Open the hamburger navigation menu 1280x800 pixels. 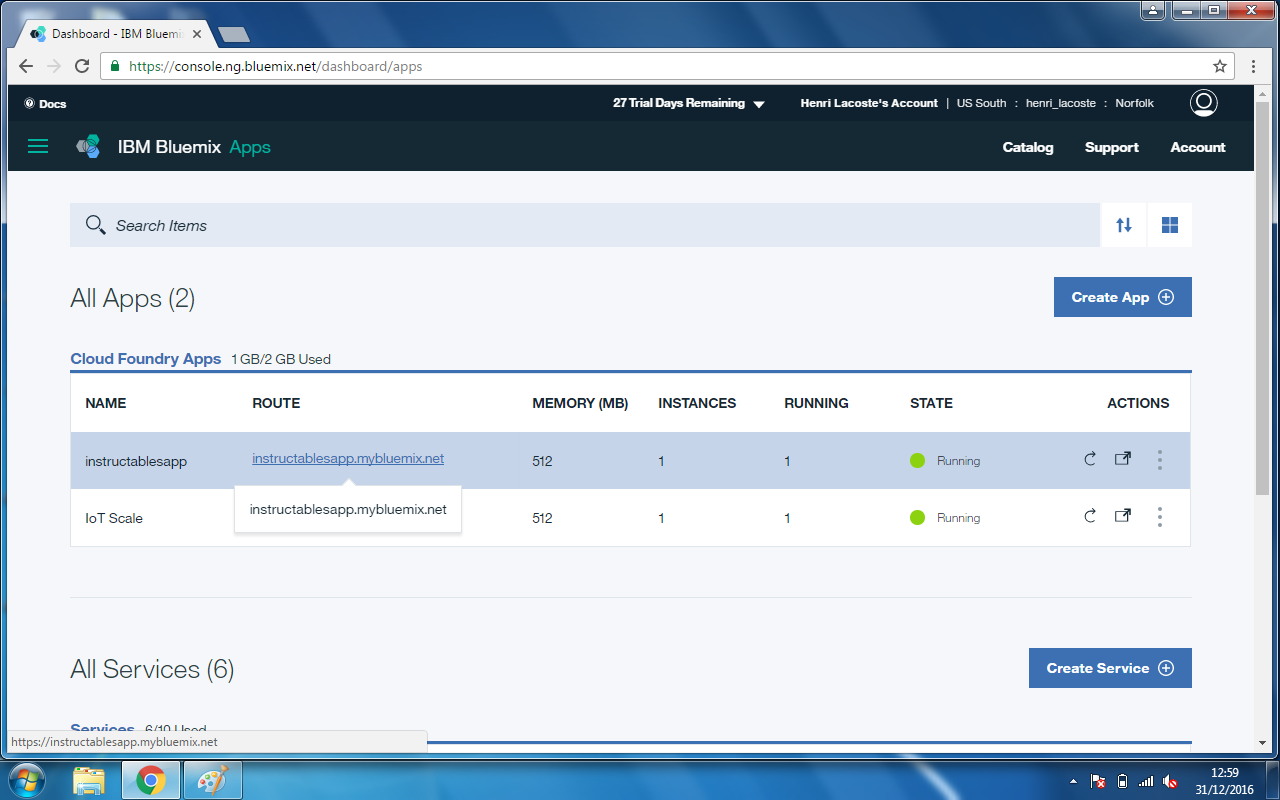point(38,147)
